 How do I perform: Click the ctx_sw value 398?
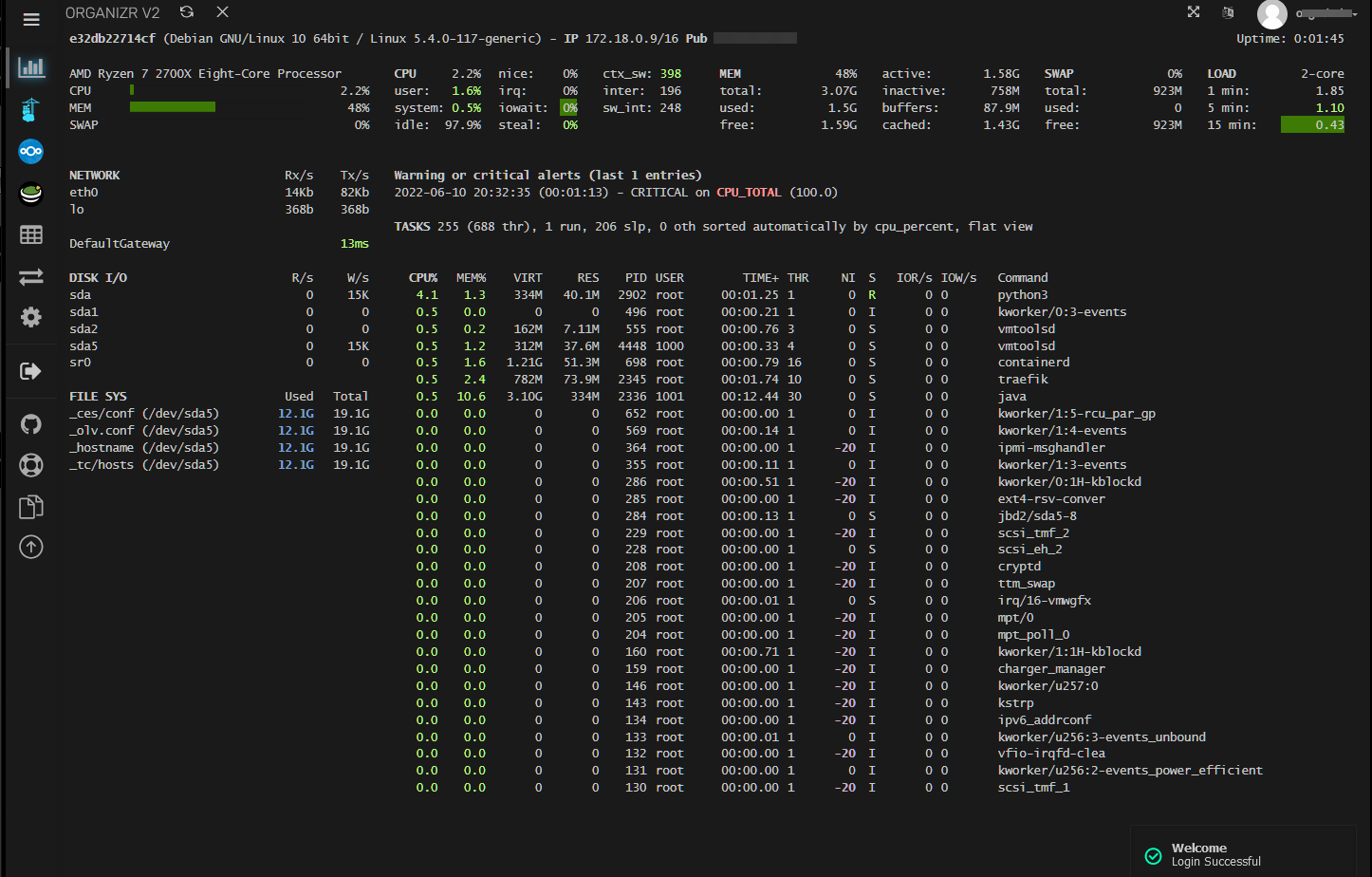[x=671, y=73]
